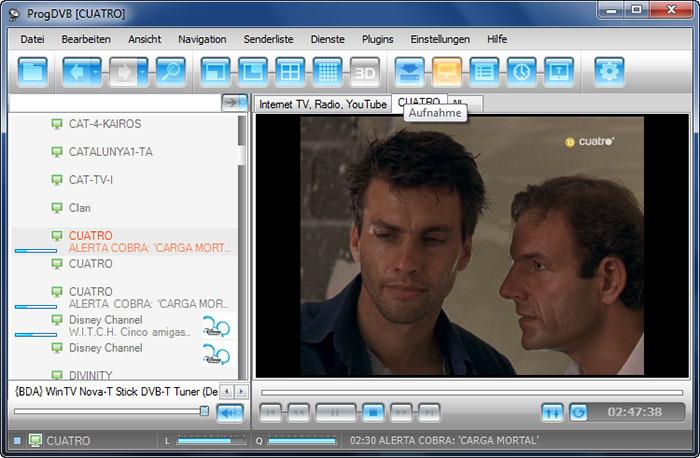Switch to dense grid mosaic view
Image resolution: width=700 pixels, height=458 pixels.
point(327,72)
